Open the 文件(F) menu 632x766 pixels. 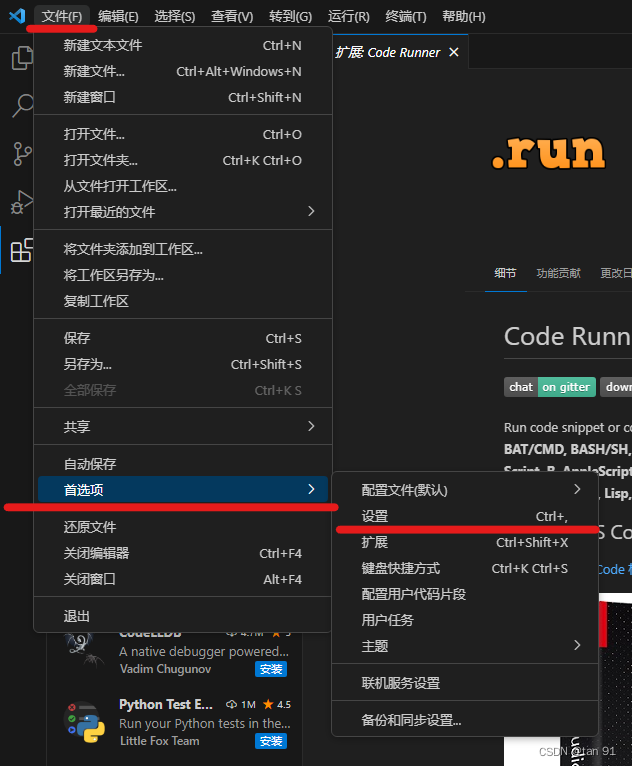pyautogui.click(x=62, y=17)
